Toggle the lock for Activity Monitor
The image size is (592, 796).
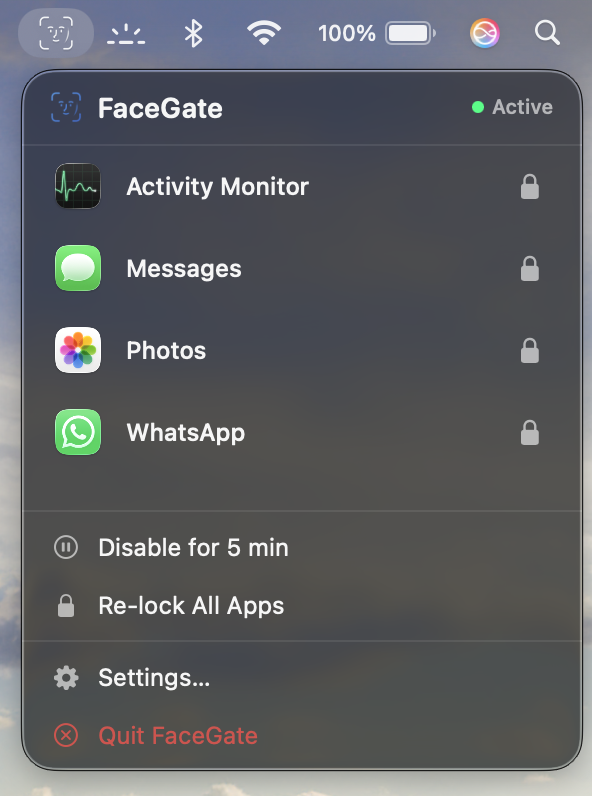point(530,187)
